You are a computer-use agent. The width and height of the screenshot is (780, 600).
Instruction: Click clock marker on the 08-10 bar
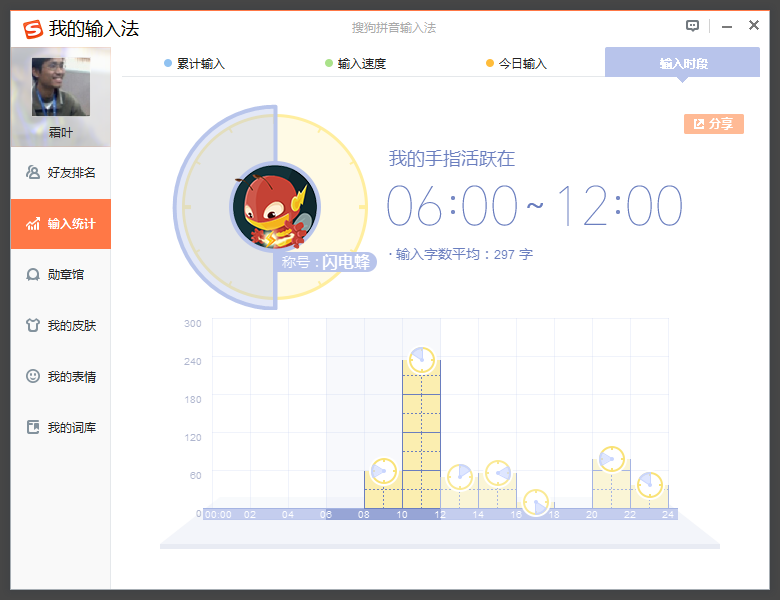[384, 471]
